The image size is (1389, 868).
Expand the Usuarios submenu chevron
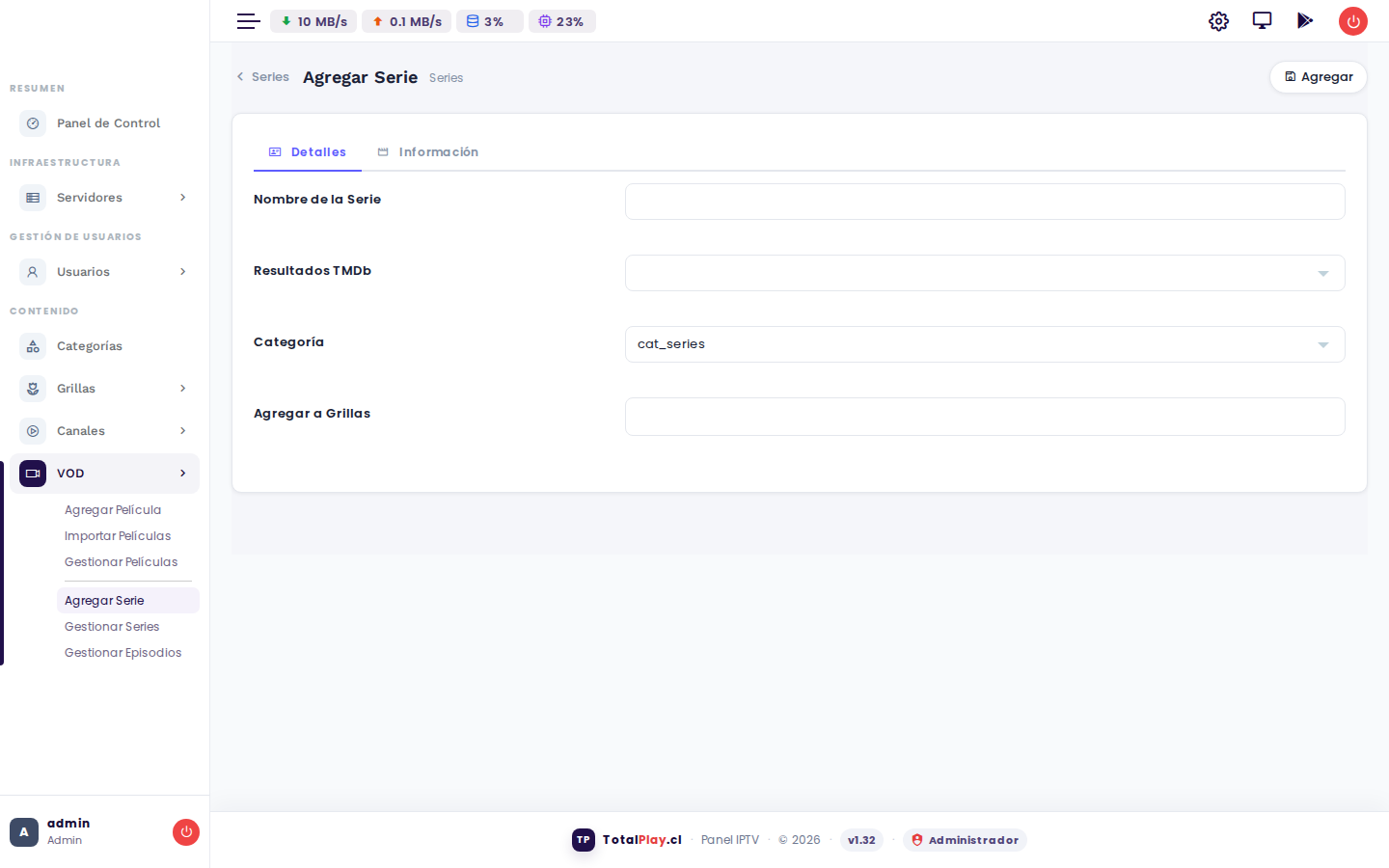(x=182, y=272)
